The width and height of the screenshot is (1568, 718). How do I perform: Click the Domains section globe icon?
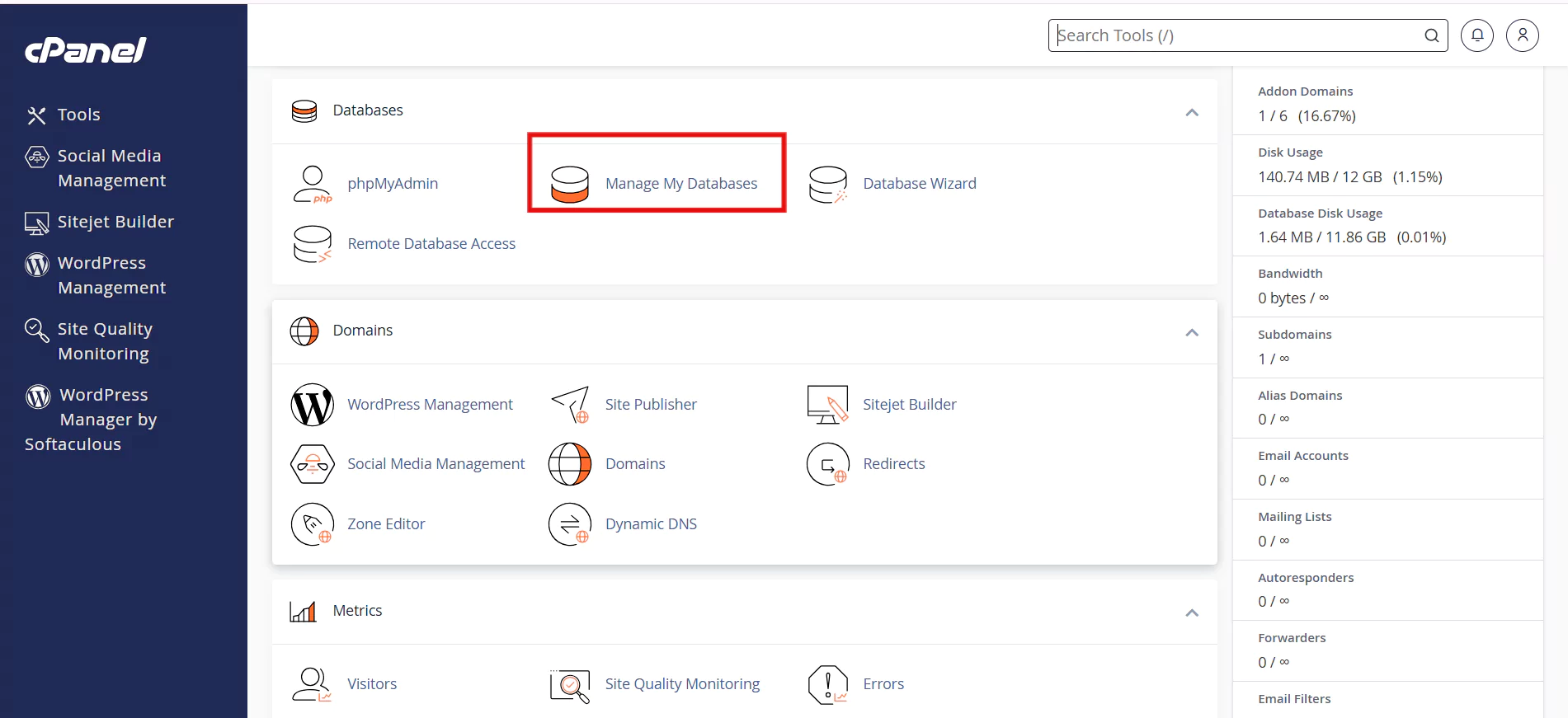pyautogui.click(x=304, y=331)
